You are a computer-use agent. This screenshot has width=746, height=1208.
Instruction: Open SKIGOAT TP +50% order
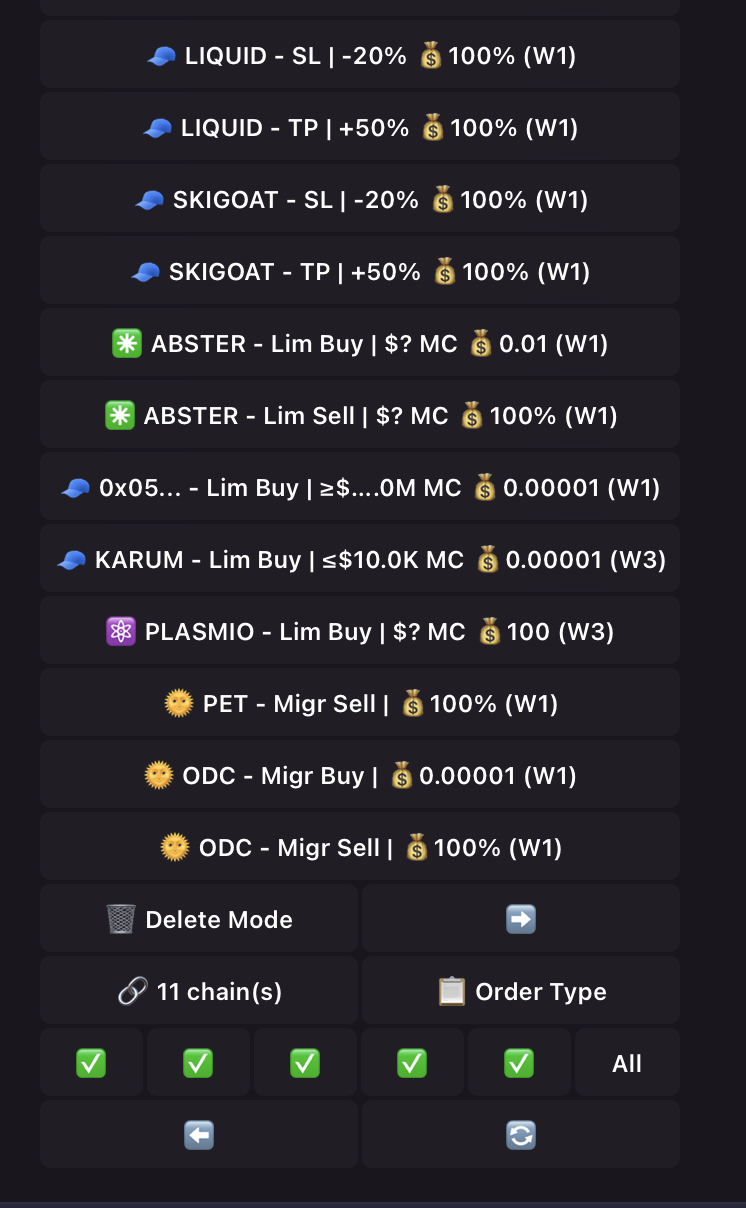tap(360, 272)
